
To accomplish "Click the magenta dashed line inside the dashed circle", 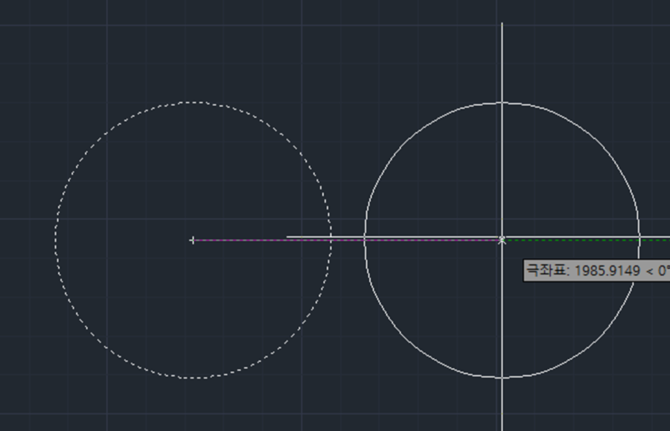I will click(x=261, y=240).
